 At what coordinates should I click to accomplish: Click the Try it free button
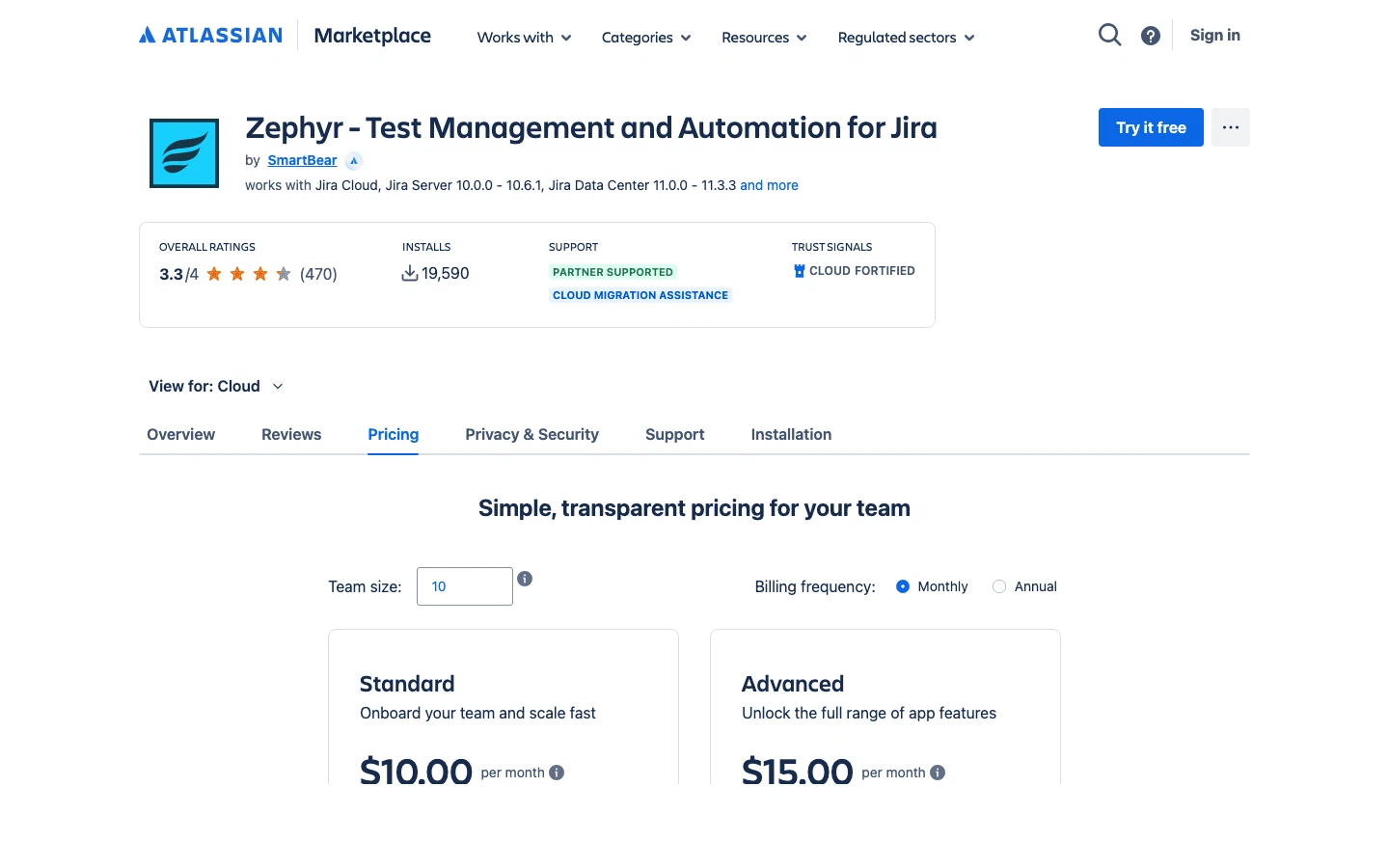click(x=1151, y=127)
